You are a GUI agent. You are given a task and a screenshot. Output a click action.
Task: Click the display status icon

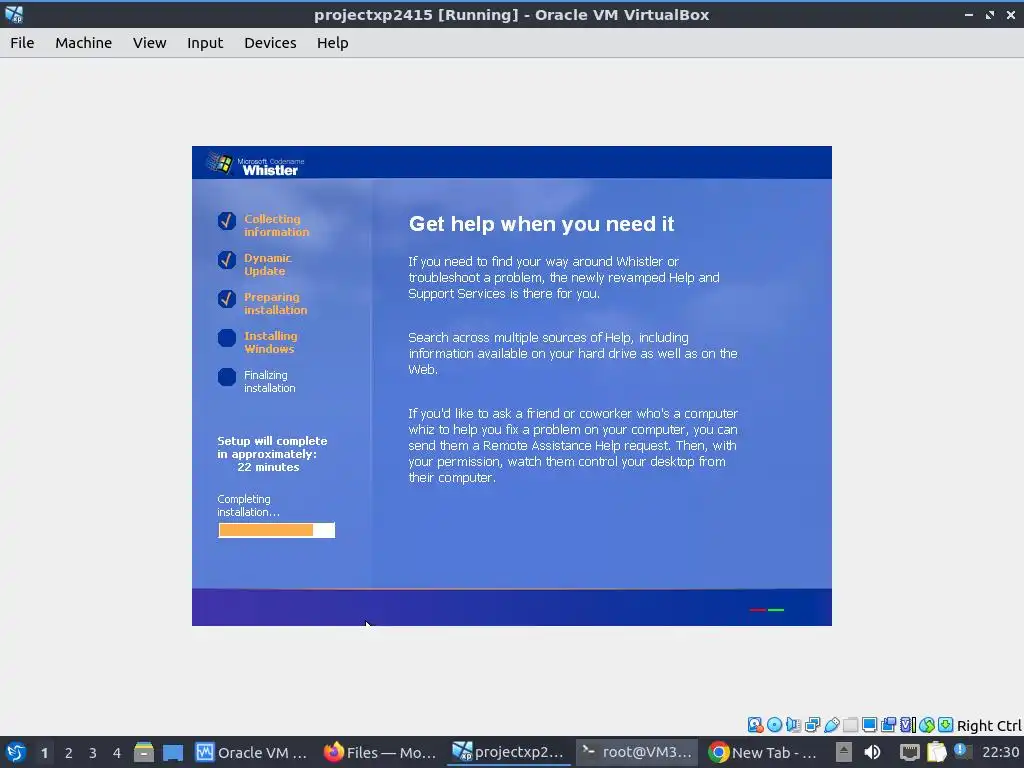[x=869, y=725]
